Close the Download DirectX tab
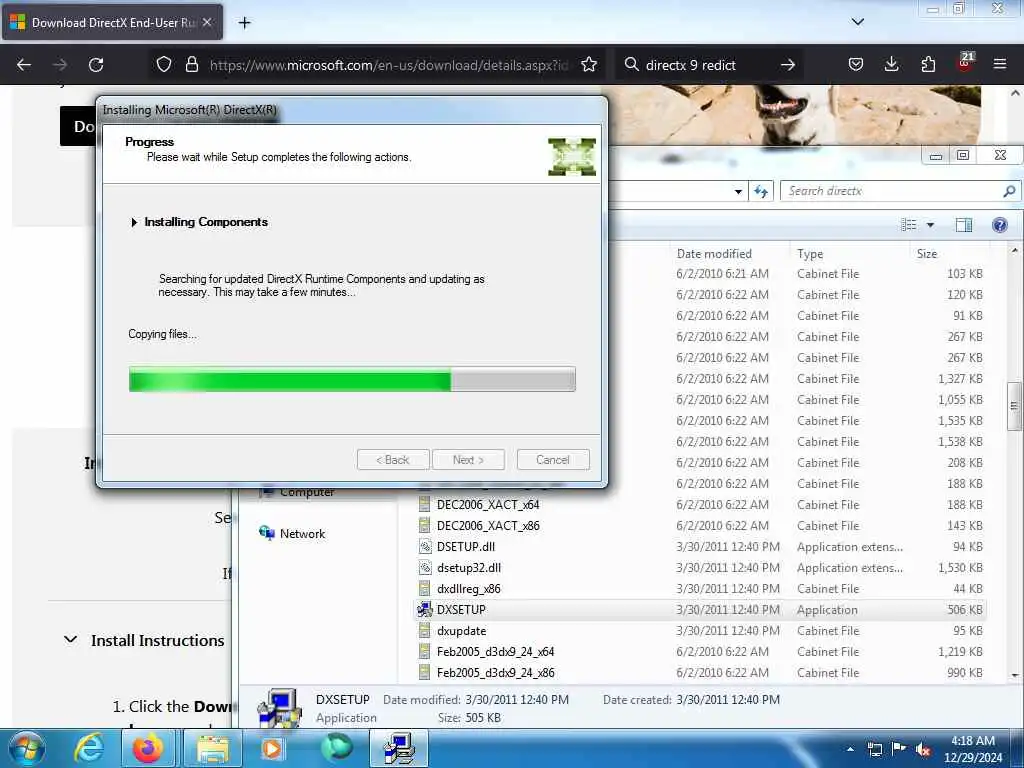1024x768 pixels. click(207, 23)
